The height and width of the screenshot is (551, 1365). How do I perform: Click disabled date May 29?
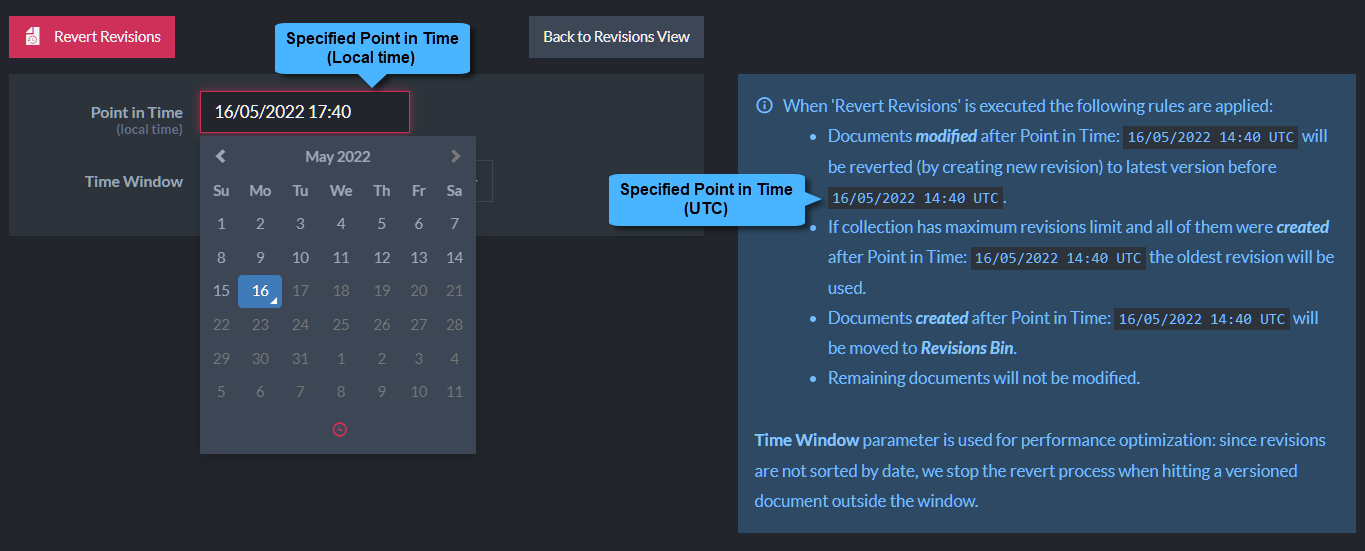pyautogui.click(x=222, y=358)
